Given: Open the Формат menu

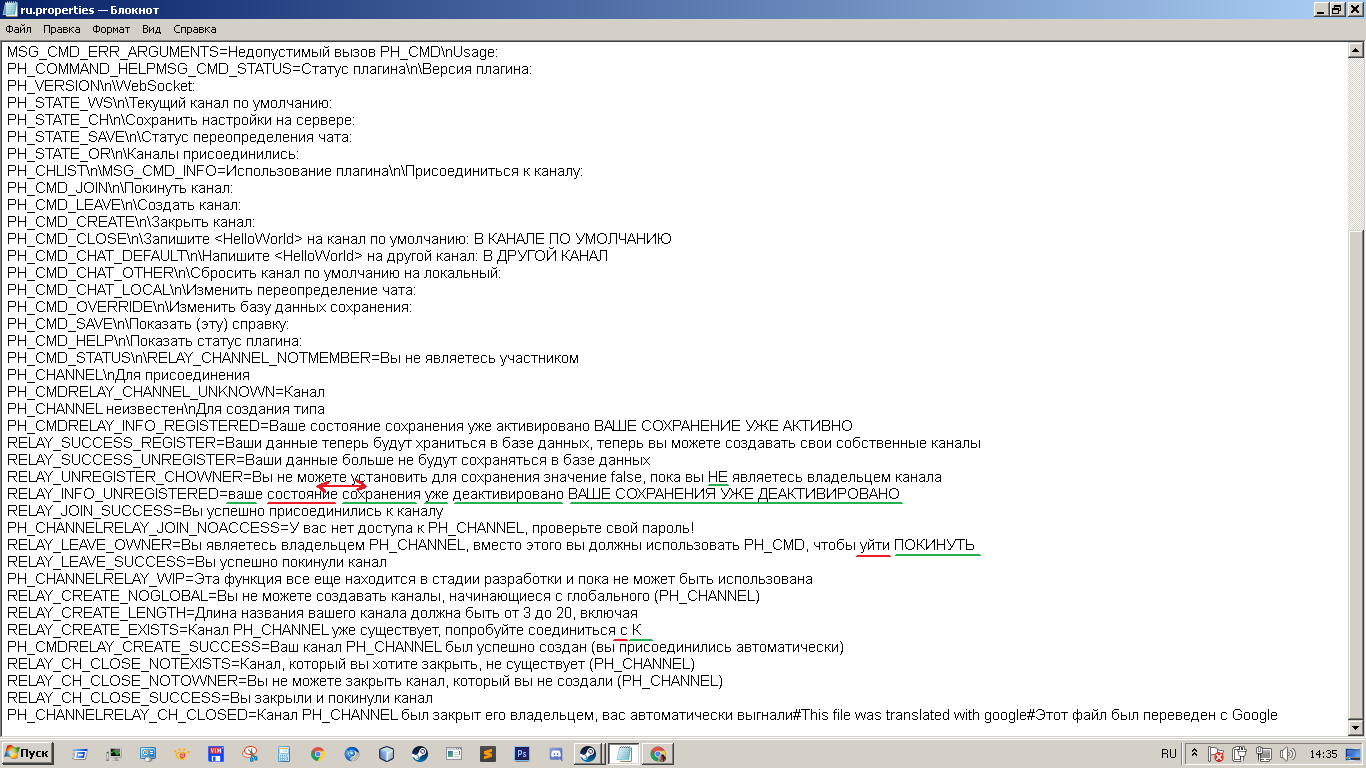Looking at the screenshot, I should [x=111, y=30].
